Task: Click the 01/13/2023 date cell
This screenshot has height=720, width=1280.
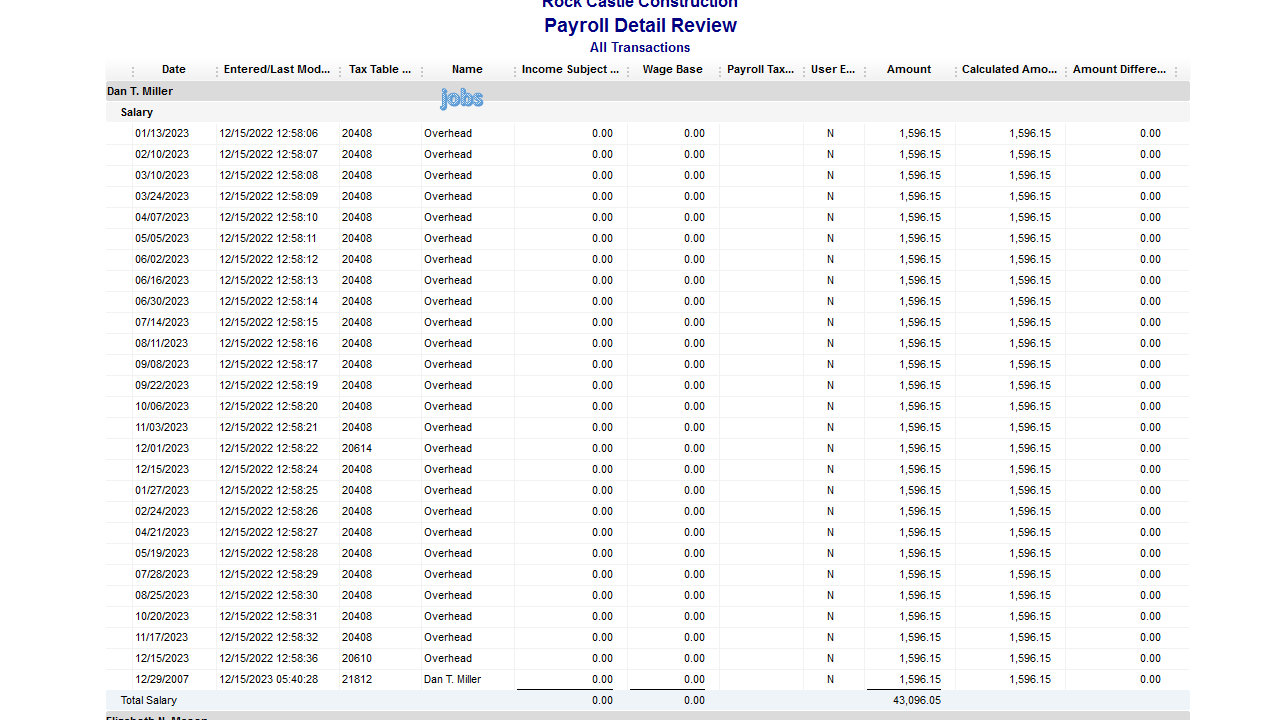Action: coord(162,134)
